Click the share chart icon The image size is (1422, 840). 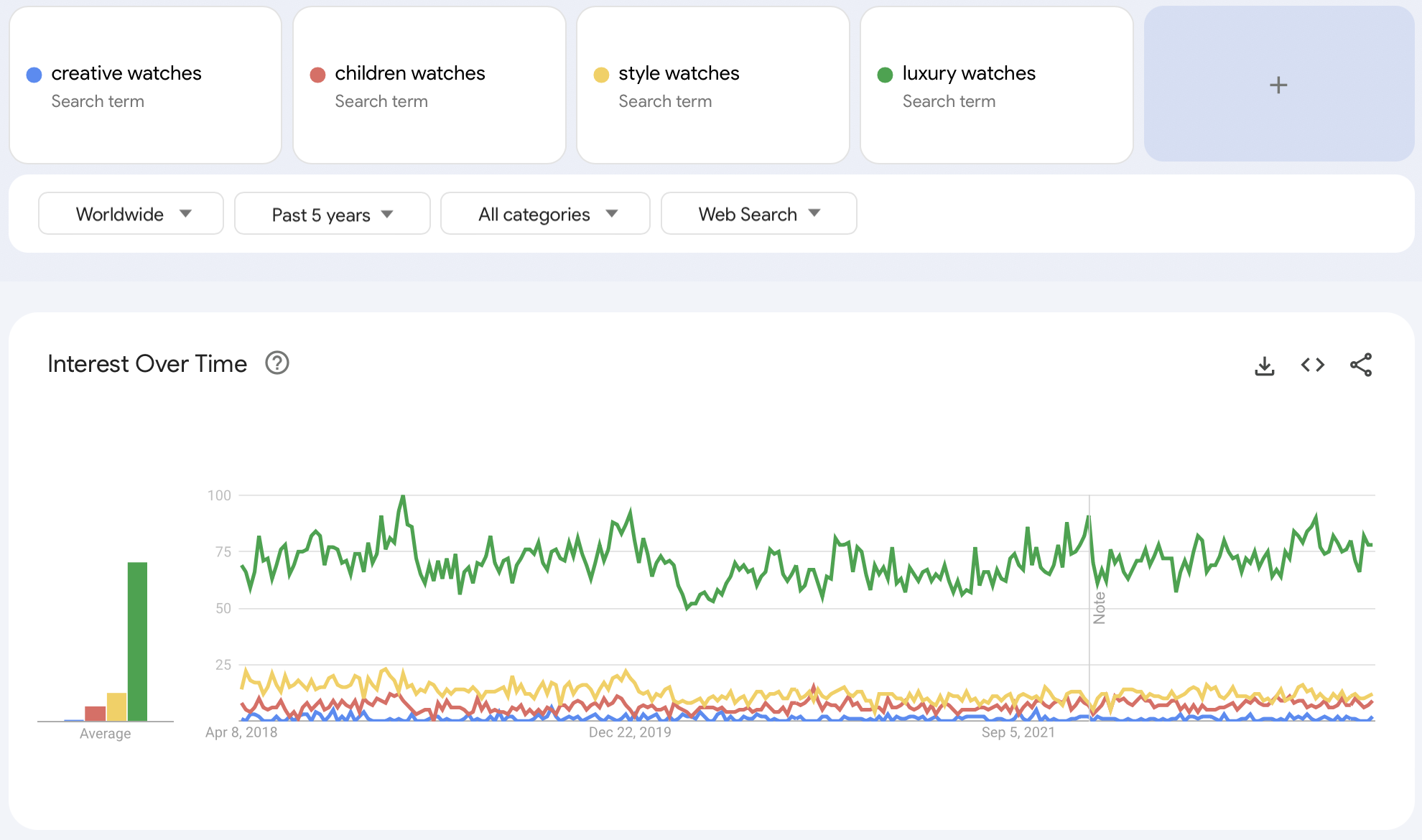point(1360,365)
